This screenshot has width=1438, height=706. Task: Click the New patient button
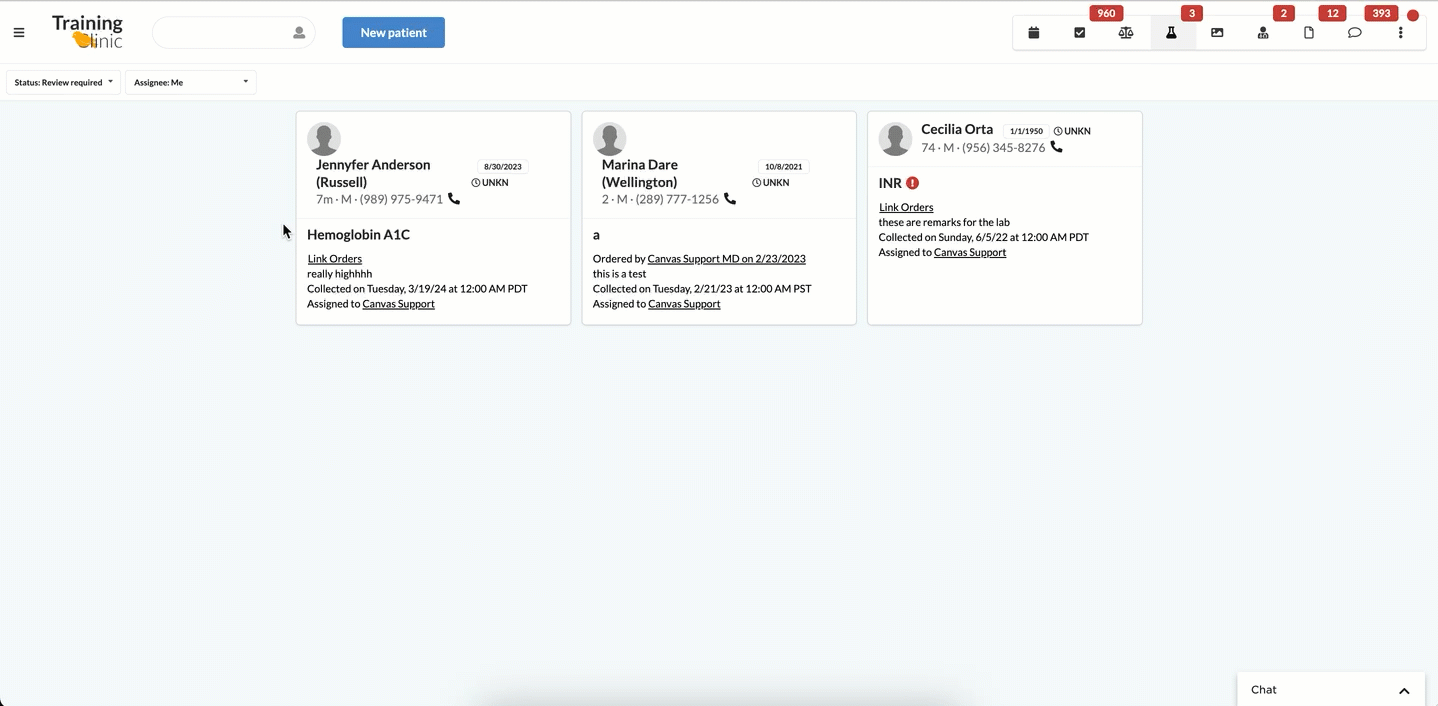point(393,33)
